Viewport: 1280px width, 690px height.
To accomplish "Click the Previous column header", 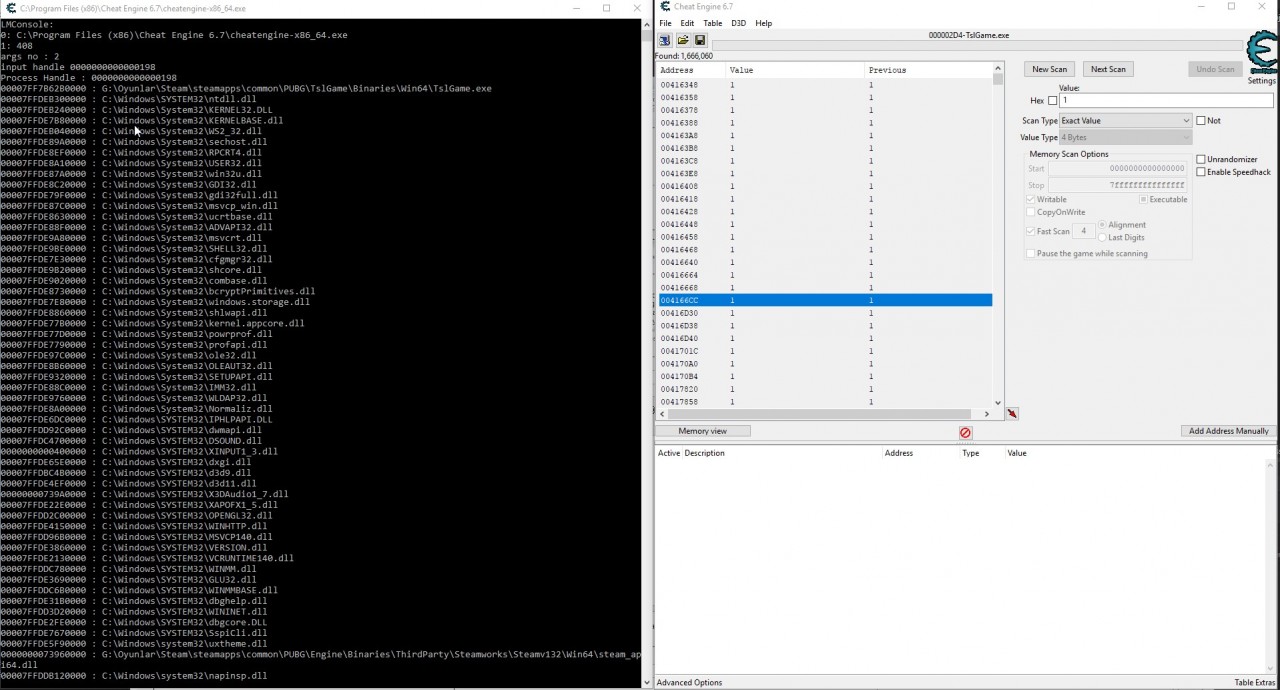I will [x=928, y=70].
